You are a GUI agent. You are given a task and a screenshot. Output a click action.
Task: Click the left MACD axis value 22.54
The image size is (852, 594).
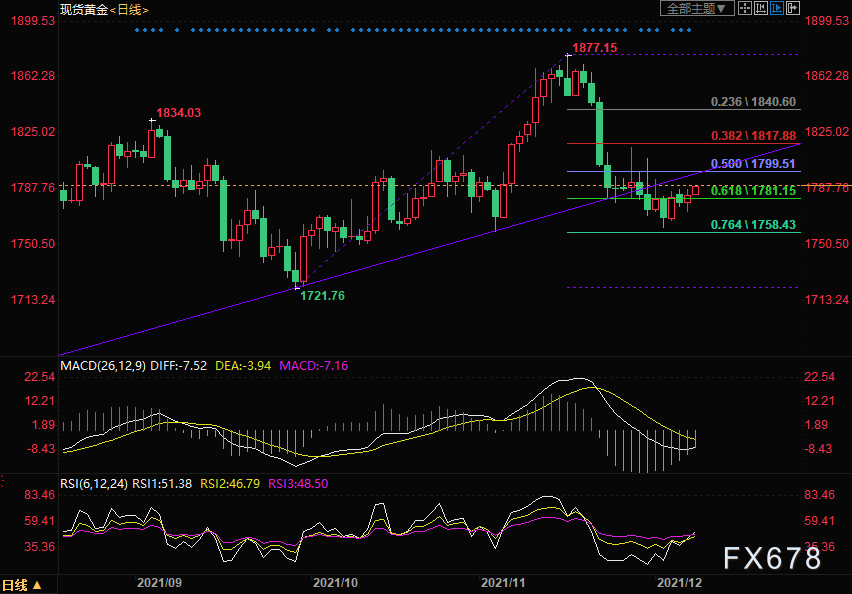coord(40,377)
